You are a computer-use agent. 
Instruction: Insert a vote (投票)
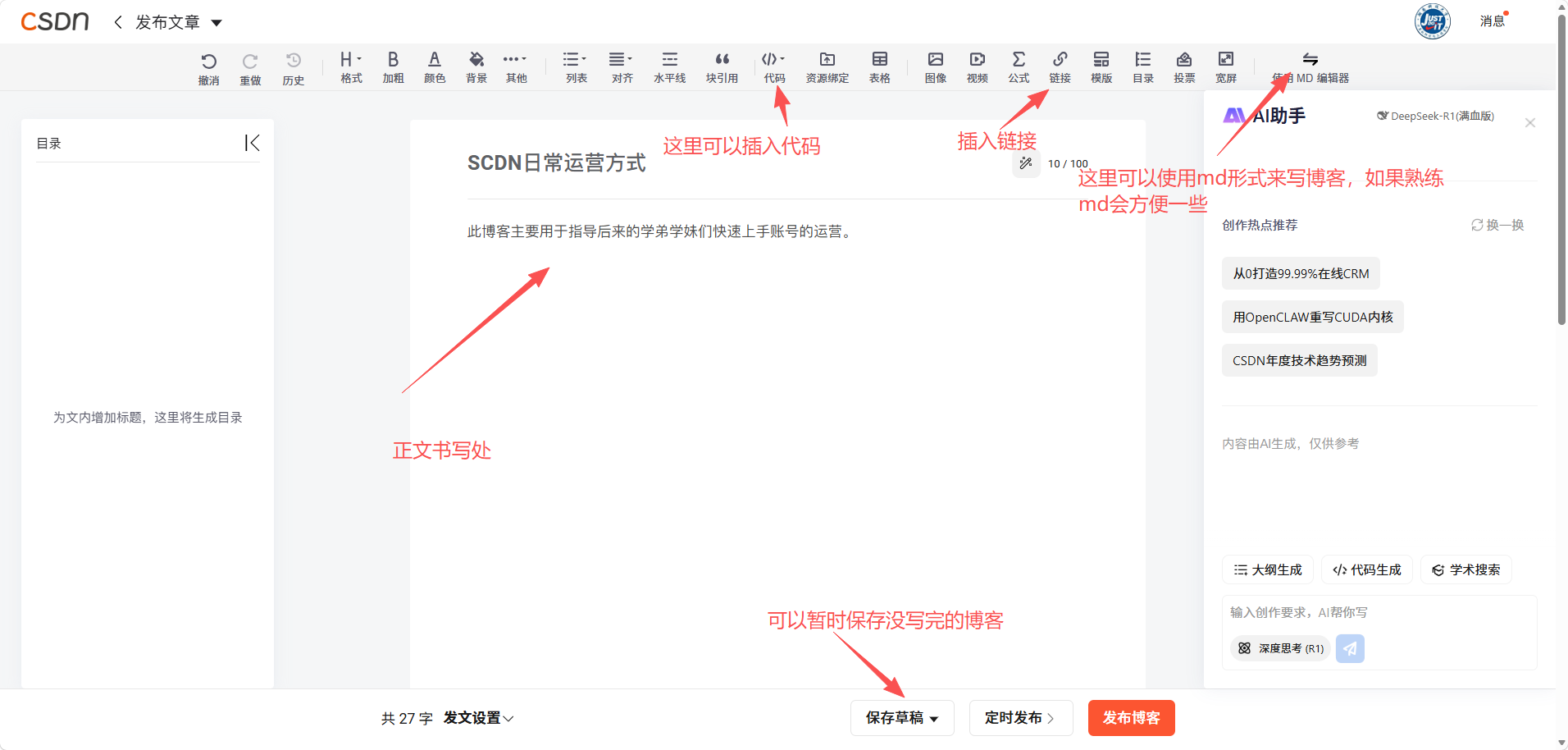(1184, 66)
